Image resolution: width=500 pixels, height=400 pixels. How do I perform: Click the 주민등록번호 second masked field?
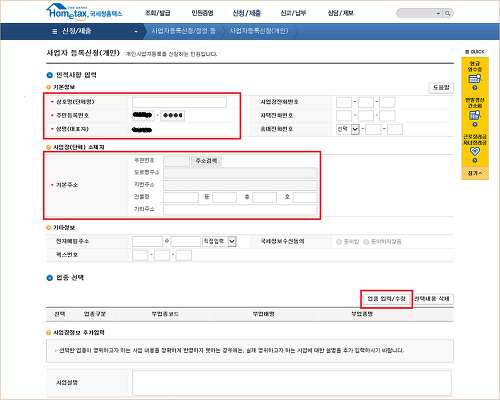click(173, 115)
